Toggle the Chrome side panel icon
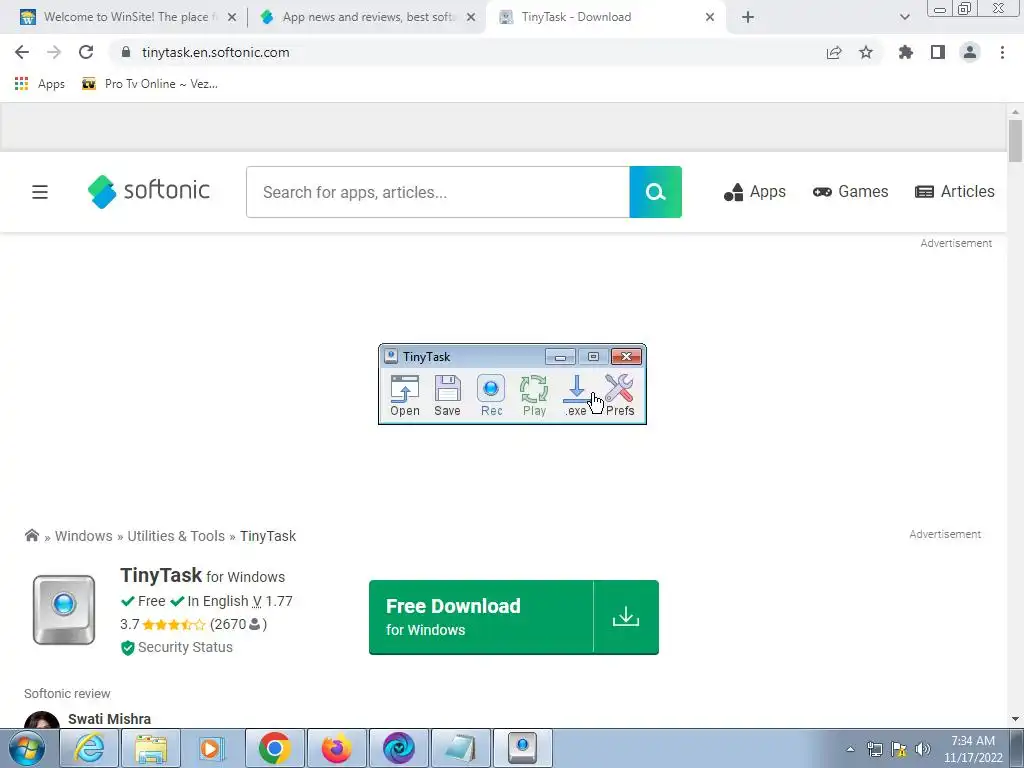This screenshot has height=768, width=1024. (x=938, y=52)
